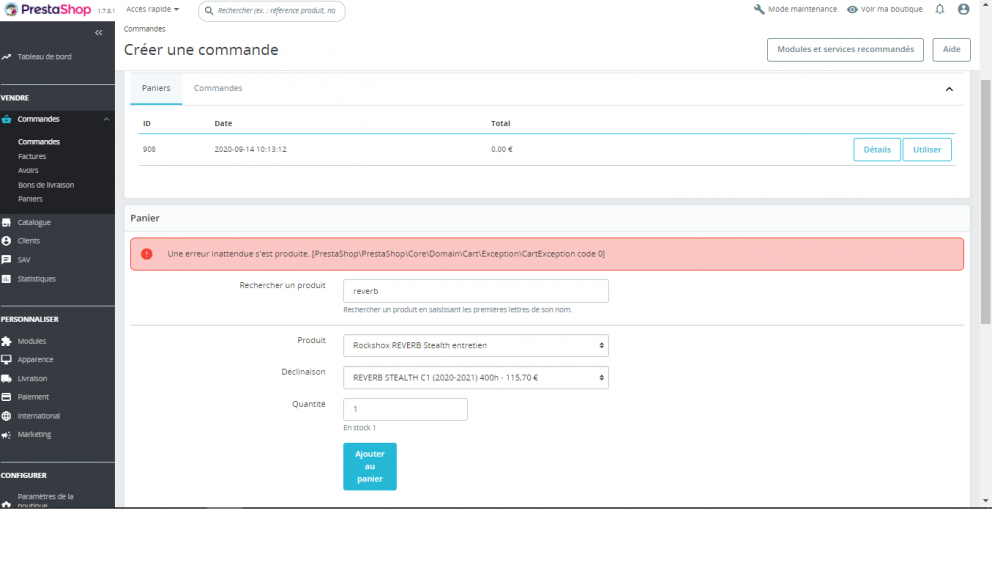The image size is (1000, 563).
Task: Click the Clients person icon
Action: coord(6,241)
